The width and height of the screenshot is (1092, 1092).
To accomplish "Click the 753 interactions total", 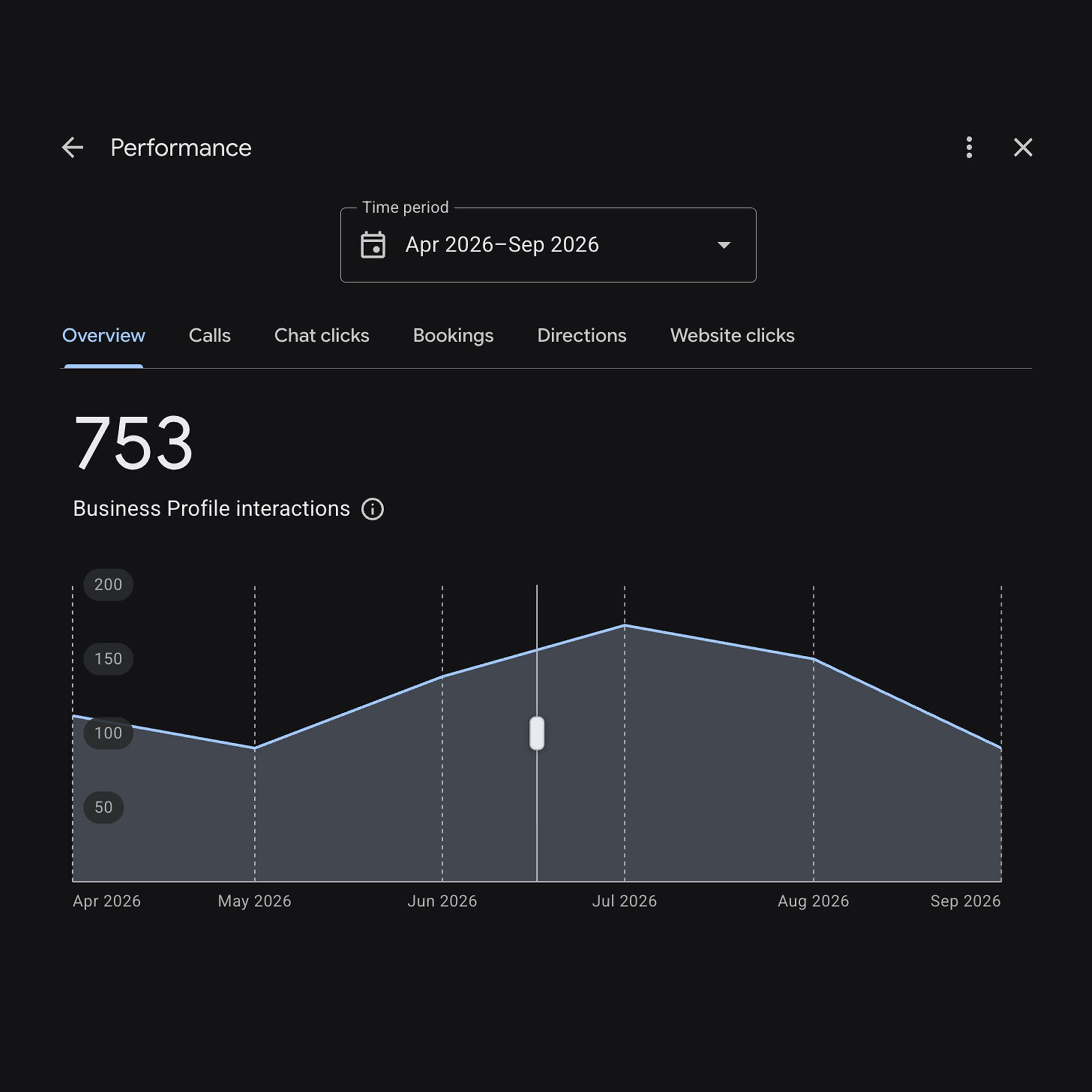I will [x=133, y=443].
